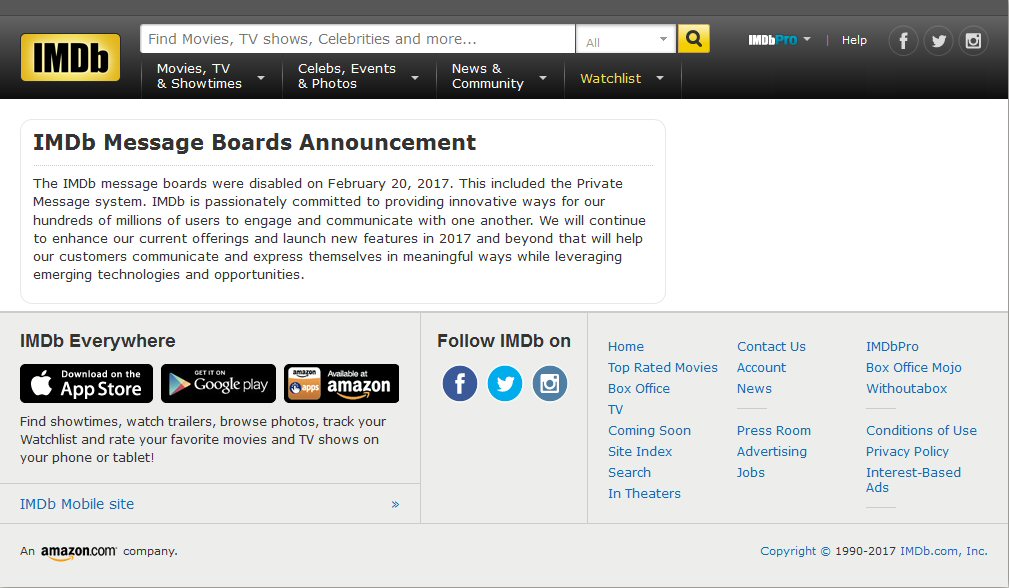Open the All search category dropdown
The height and width of the screenshot is (588, 1009).
tap(626, 41)
